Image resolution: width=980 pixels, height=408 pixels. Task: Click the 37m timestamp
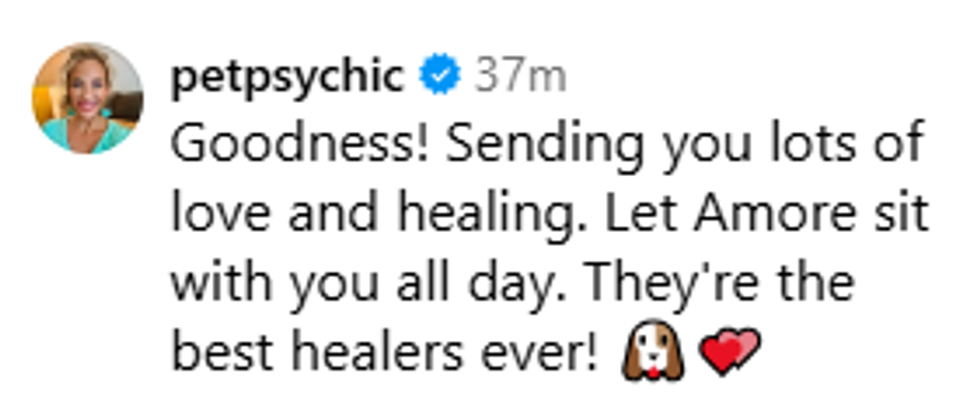tap(520, 76)
